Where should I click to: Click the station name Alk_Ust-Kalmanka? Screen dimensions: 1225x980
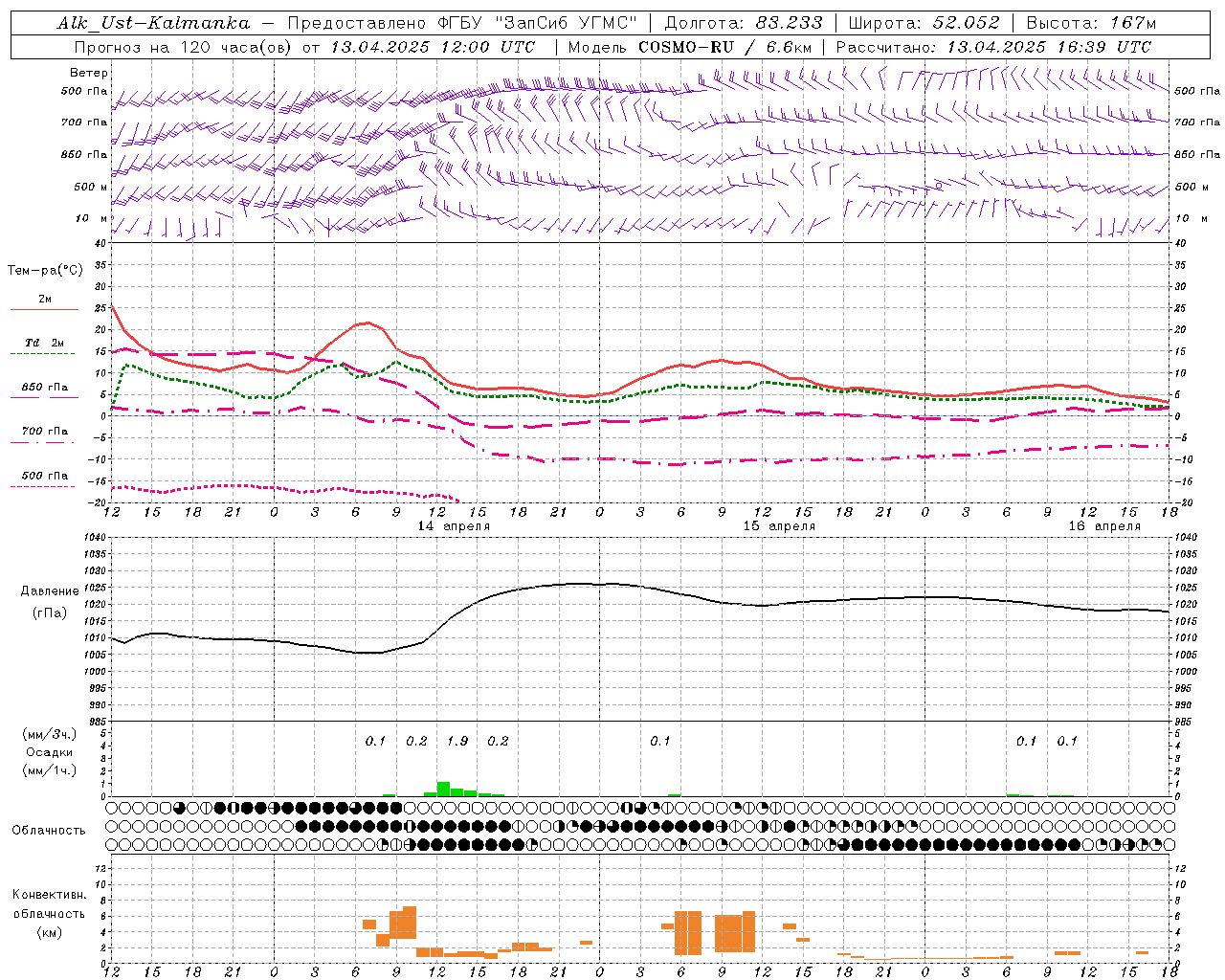[153, 23]
